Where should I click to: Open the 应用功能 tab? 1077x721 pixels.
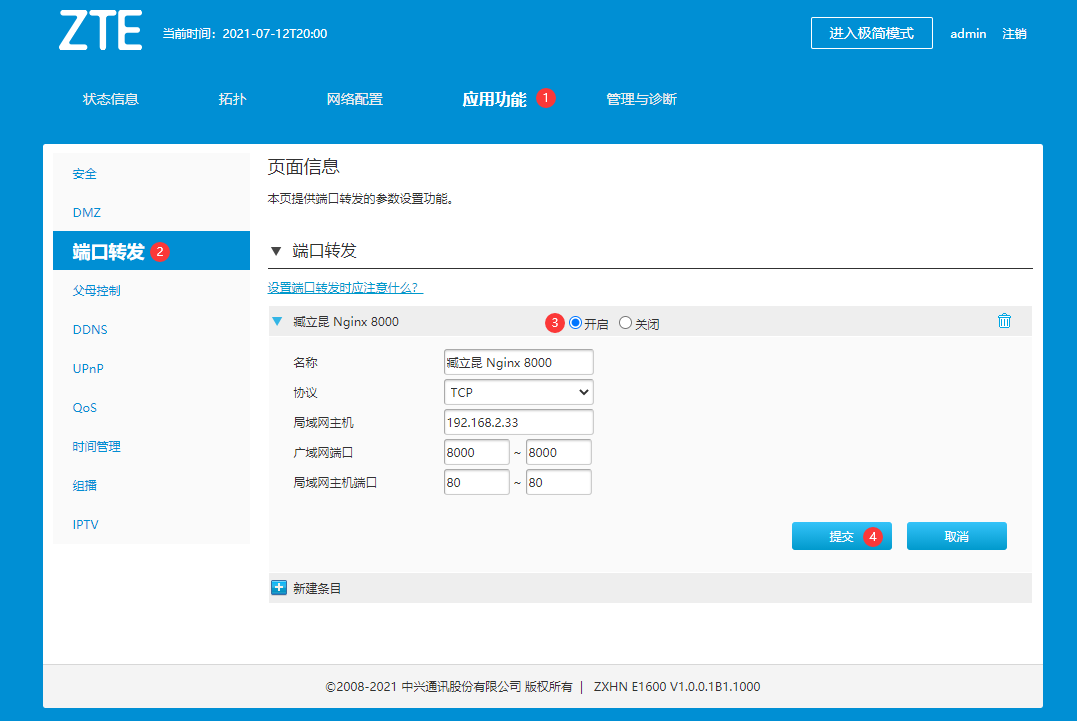click(494, 99)
